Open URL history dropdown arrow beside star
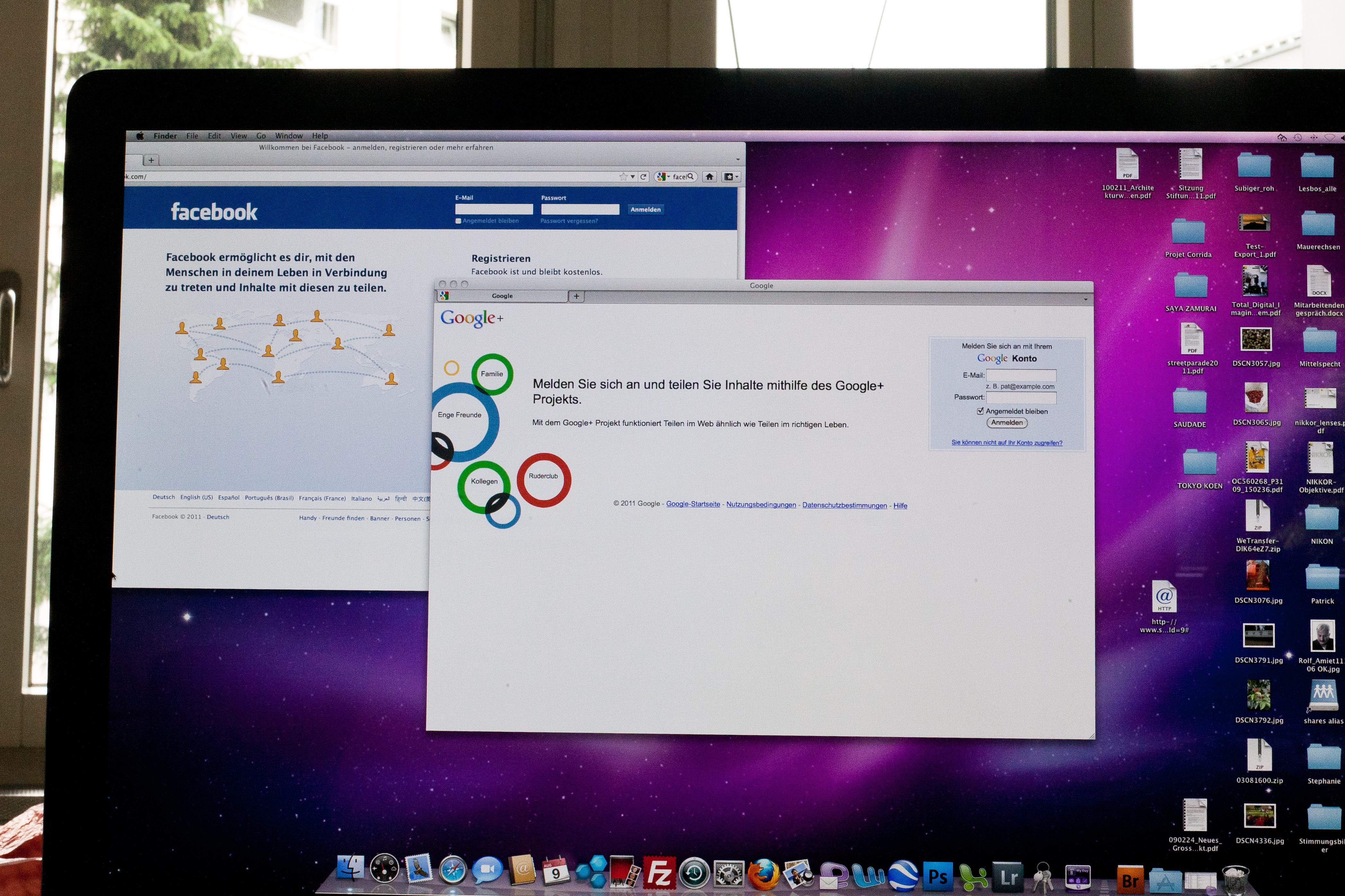 [x=633, y=177]
